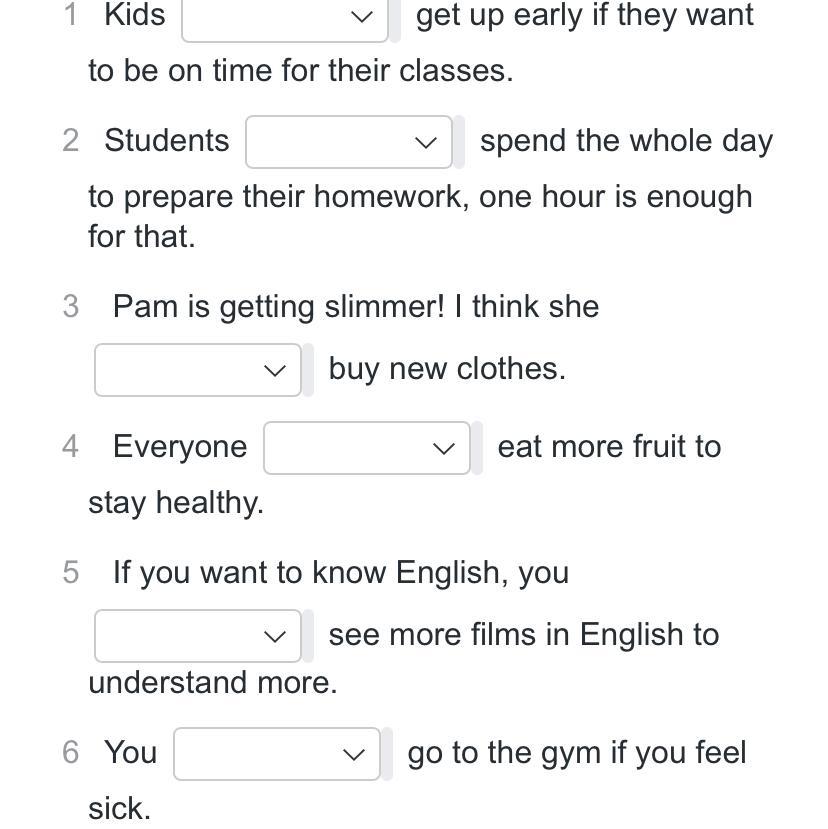Click the gray marker beside the You dropdown
The image size is (828, 829).
click(x=387, y=754)
